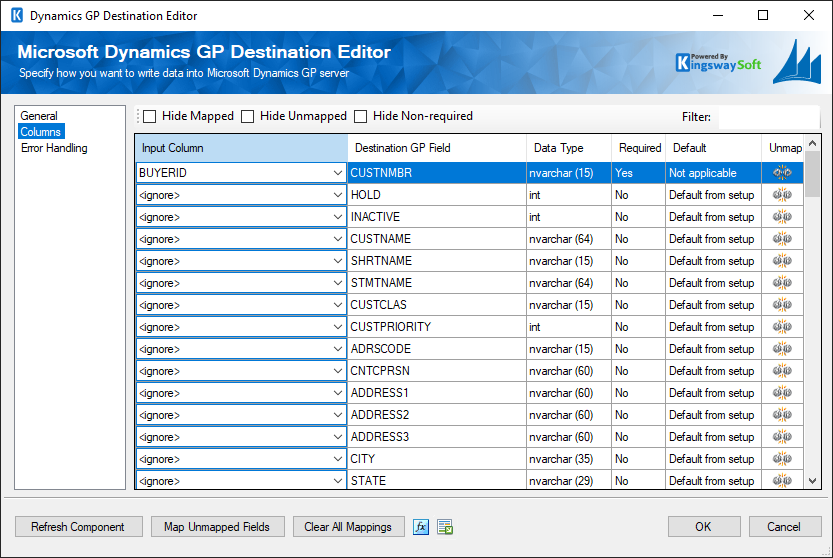Confirm with the OK button
Viewport: 833px width, 558px height.
coord(704,527)
